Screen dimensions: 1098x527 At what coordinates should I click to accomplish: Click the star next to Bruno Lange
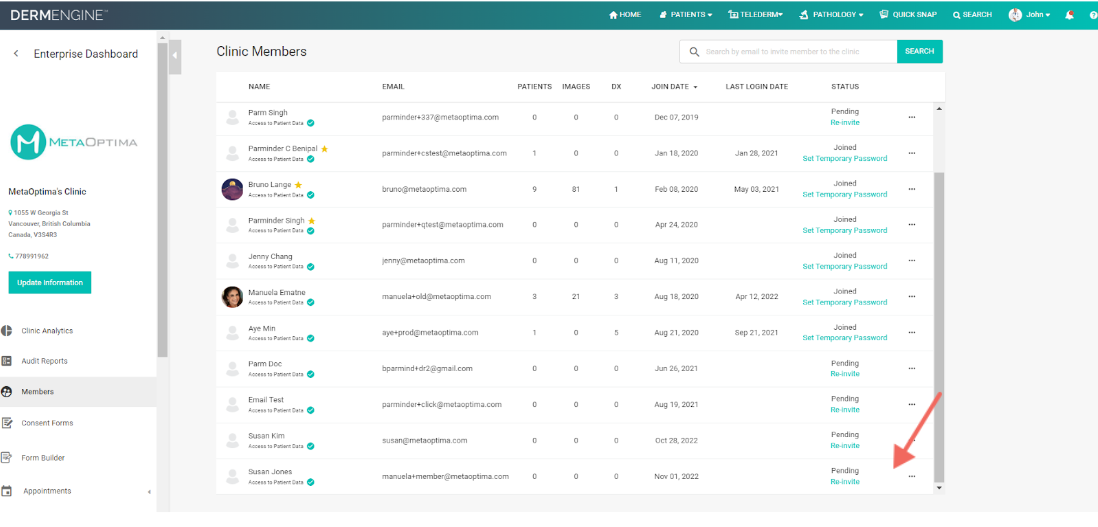tap(298, 185)
